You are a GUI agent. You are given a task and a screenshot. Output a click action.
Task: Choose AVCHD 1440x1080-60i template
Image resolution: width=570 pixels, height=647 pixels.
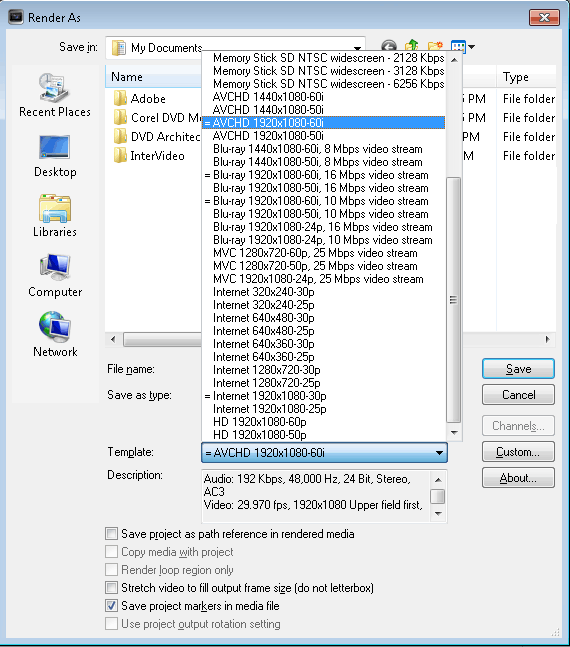[x=324, y=97]
